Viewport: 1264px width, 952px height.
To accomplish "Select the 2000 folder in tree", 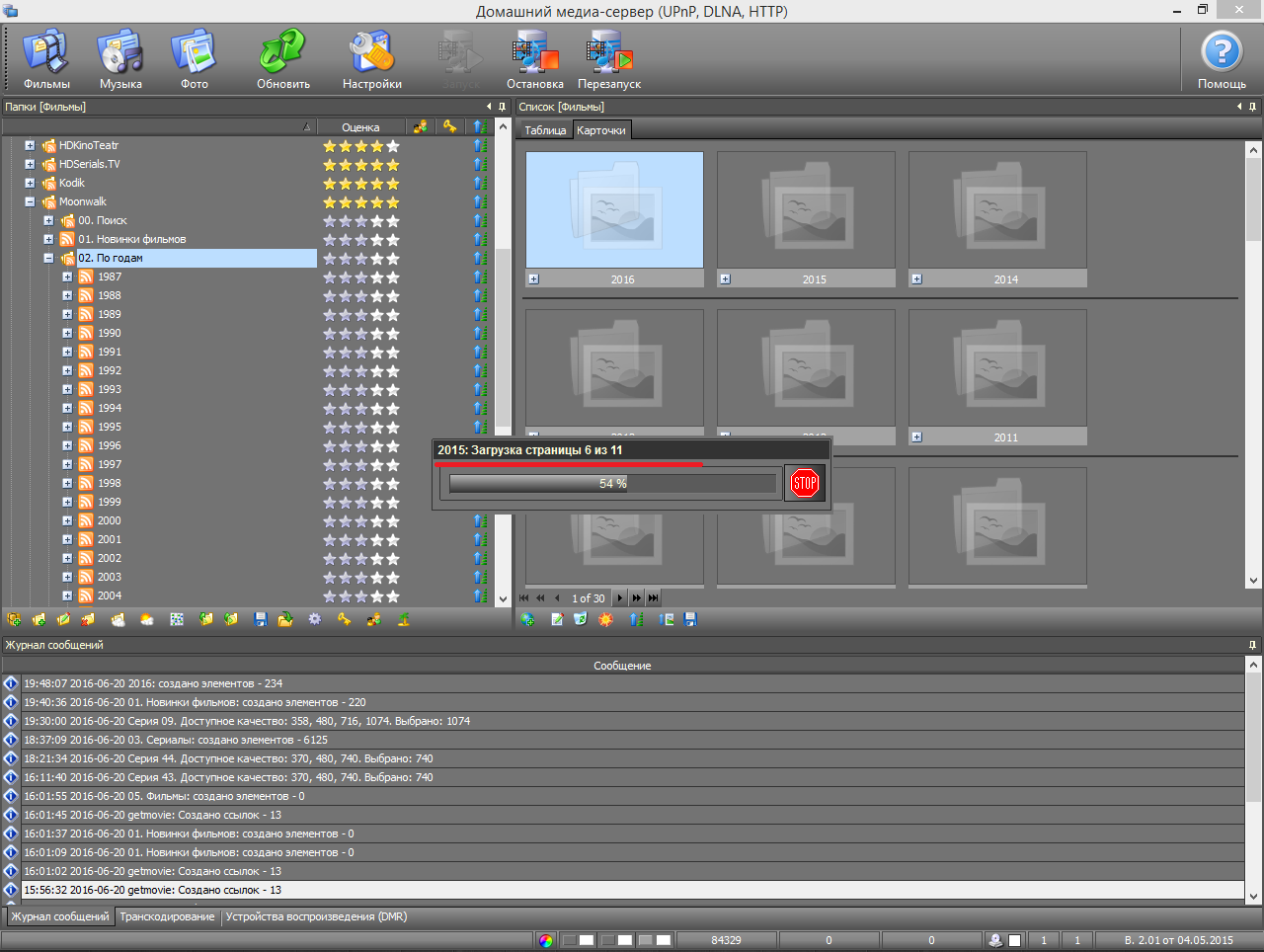I will tap(110, 520).
